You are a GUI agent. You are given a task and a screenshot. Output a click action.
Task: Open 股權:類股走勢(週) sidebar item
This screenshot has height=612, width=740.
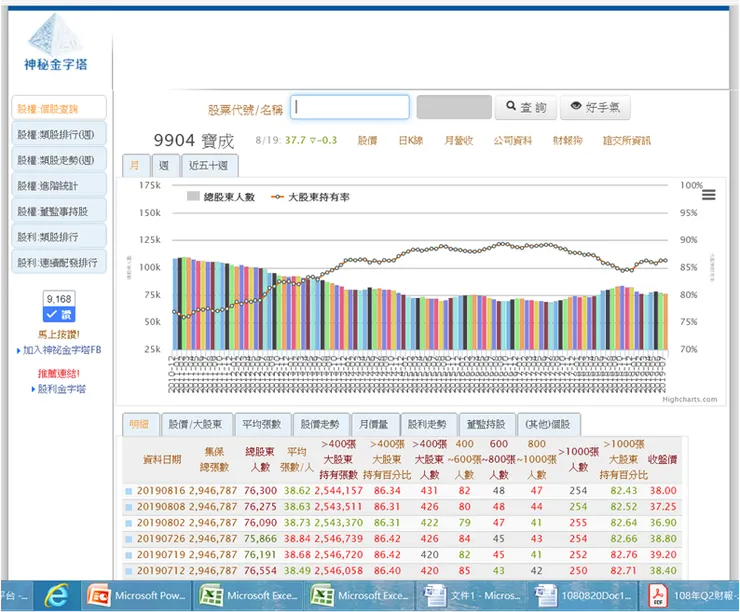click(59, 160)
